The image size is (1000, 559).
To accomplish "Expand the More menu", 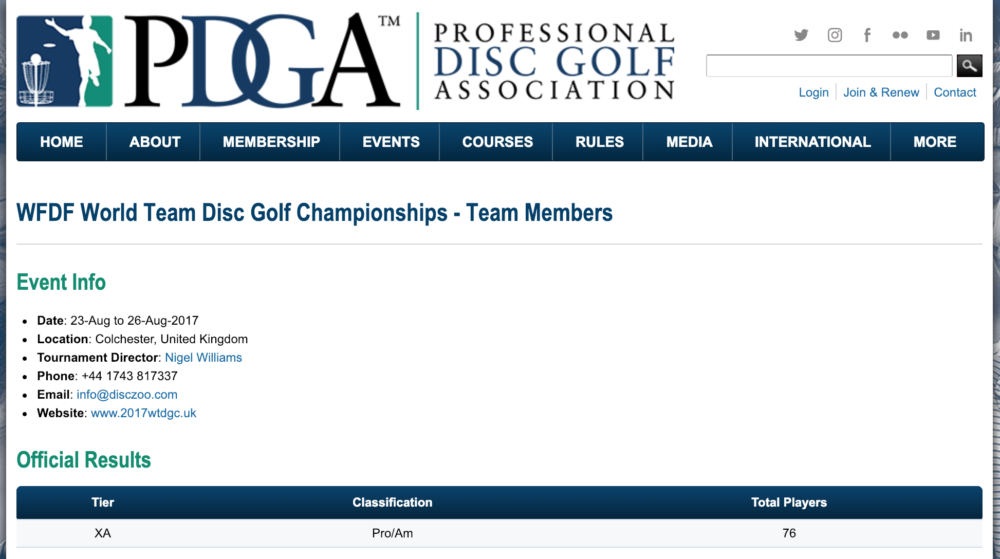I will pos(935,142).
